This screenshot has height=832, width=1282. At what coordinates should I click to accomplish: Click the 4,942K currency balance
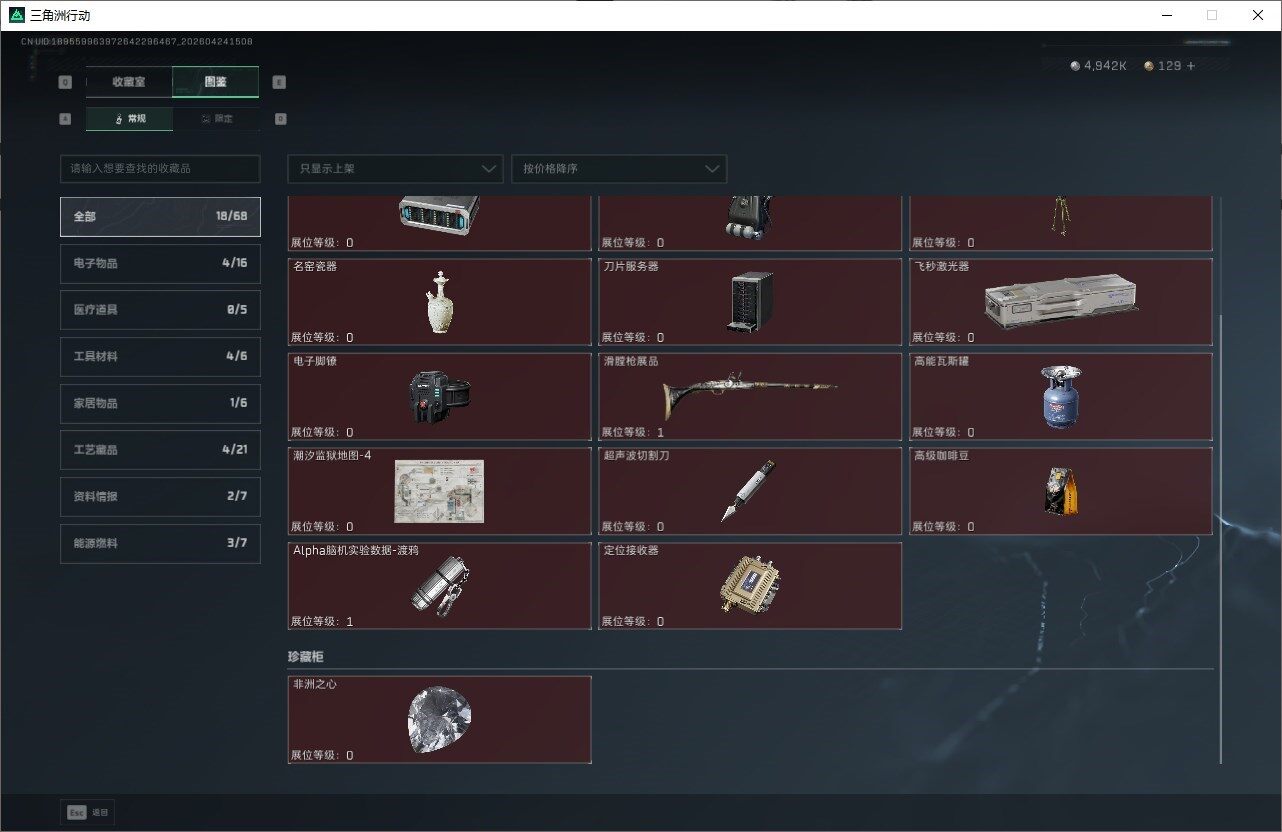(1105, 66)
